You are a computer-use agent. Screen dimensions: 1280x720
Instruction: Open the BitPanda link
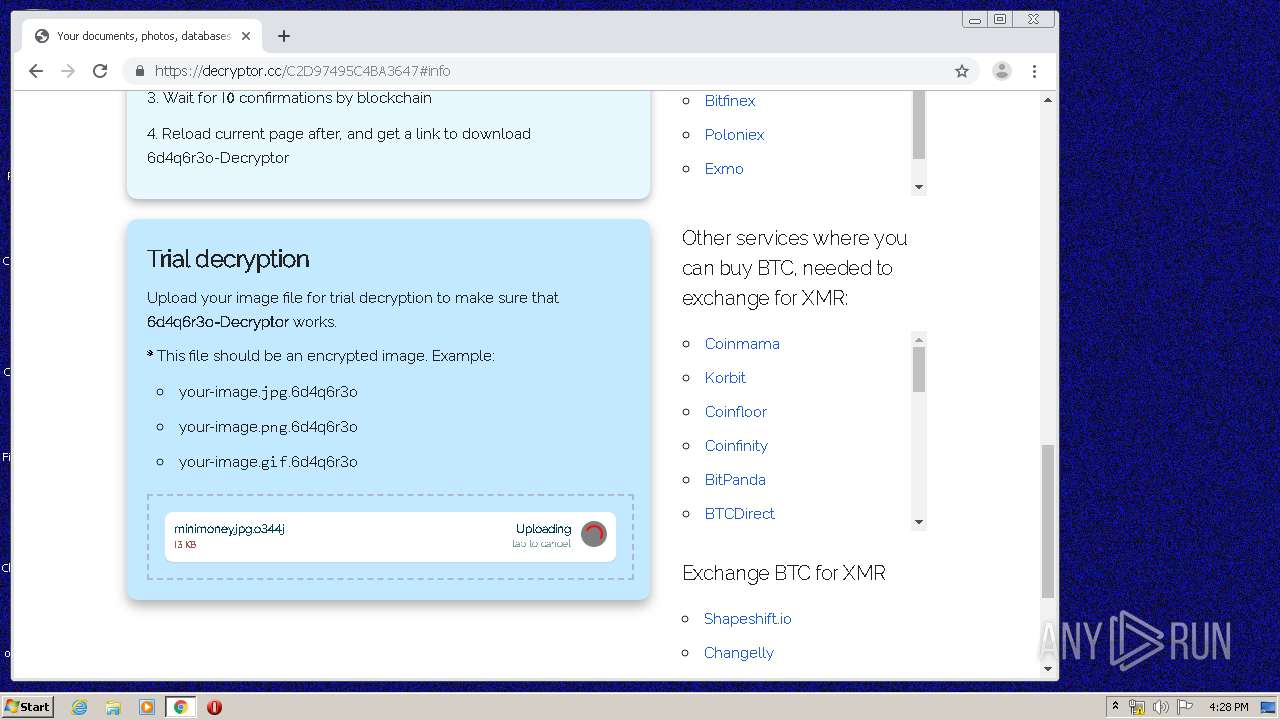tap(735, 480)
